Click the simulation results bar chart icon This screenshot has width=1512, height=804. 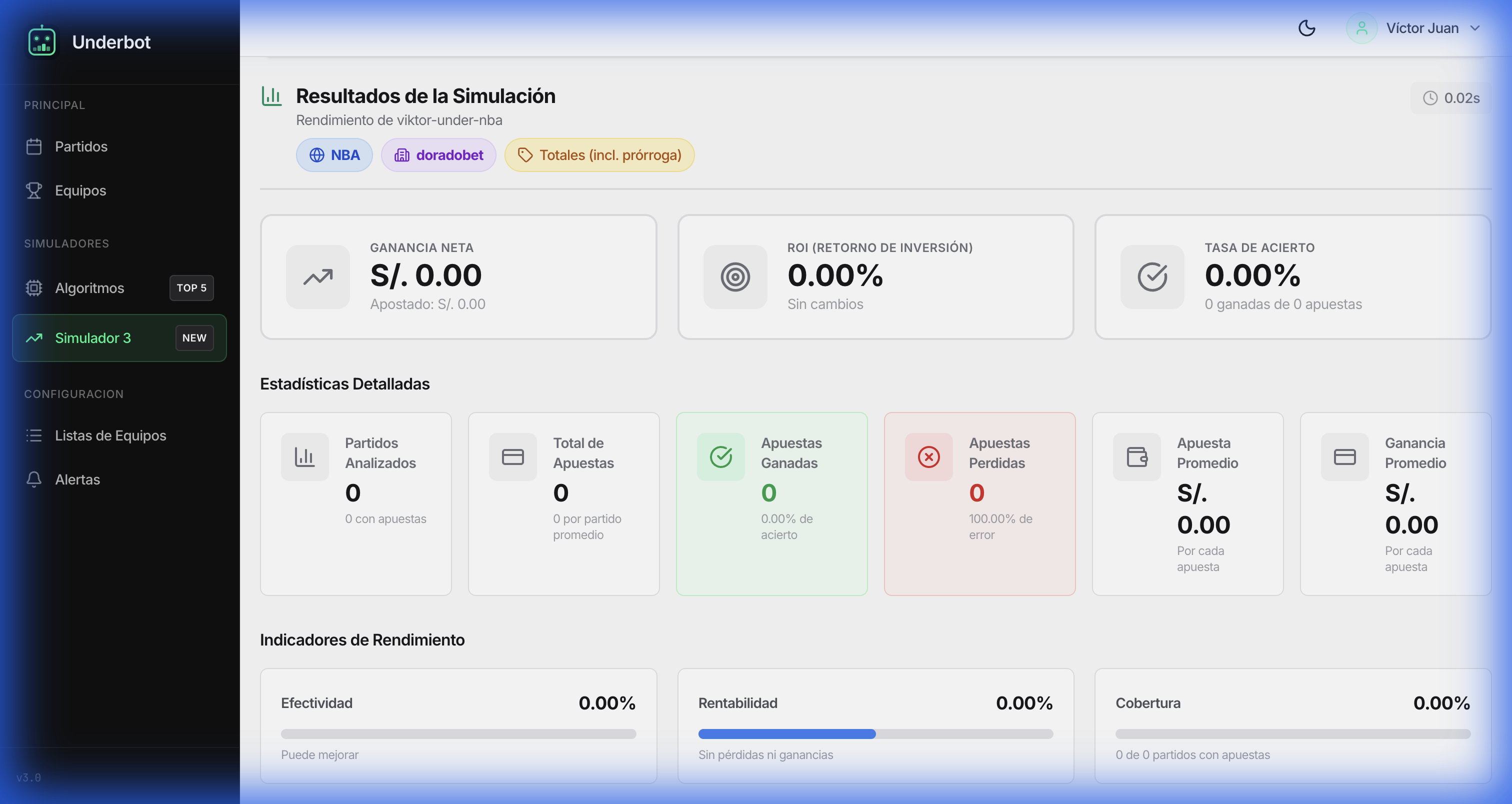(272, 96)
